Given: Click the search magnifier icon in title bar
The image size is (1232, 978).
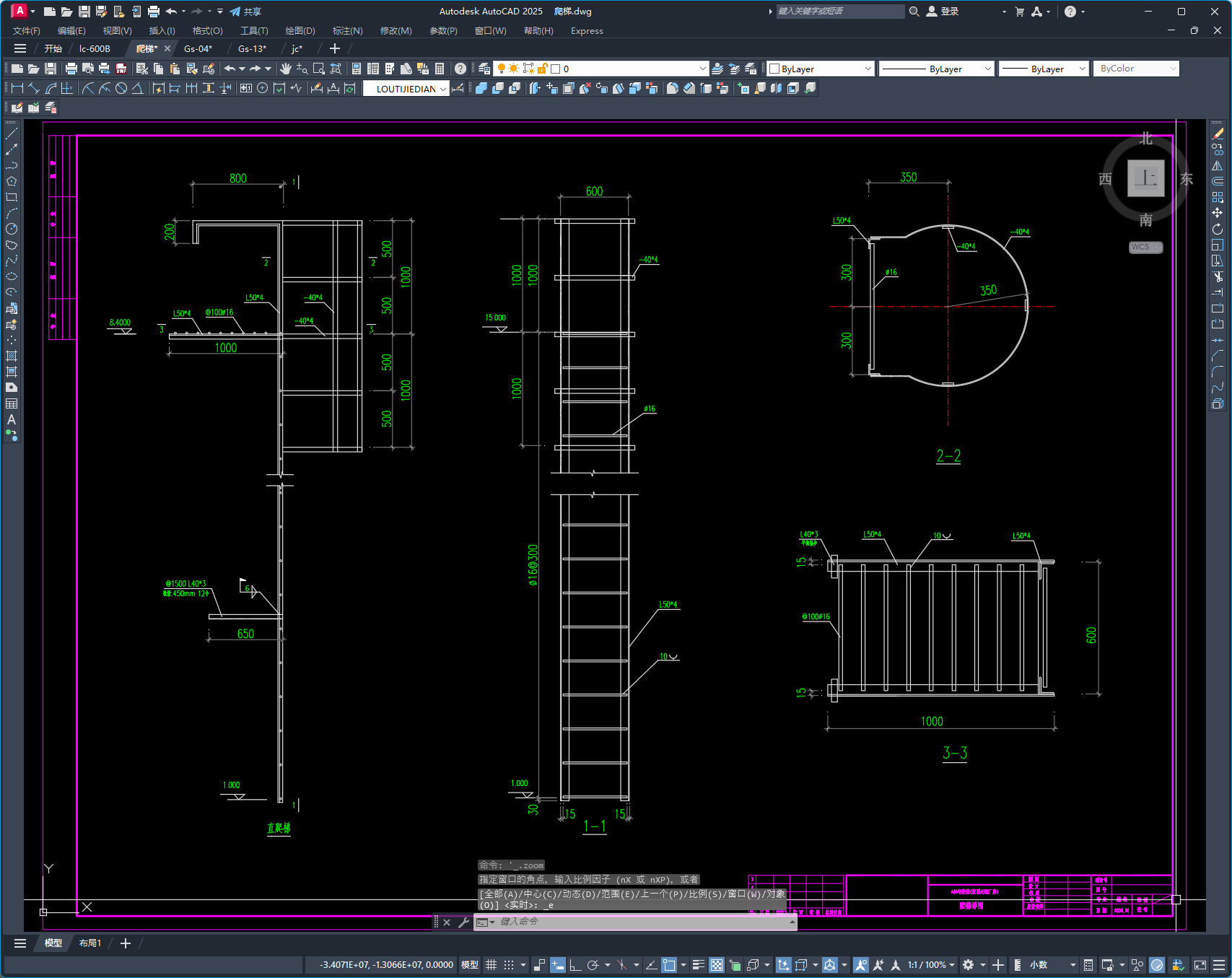Looking at the screenshot, I should (x=914, y=12).
